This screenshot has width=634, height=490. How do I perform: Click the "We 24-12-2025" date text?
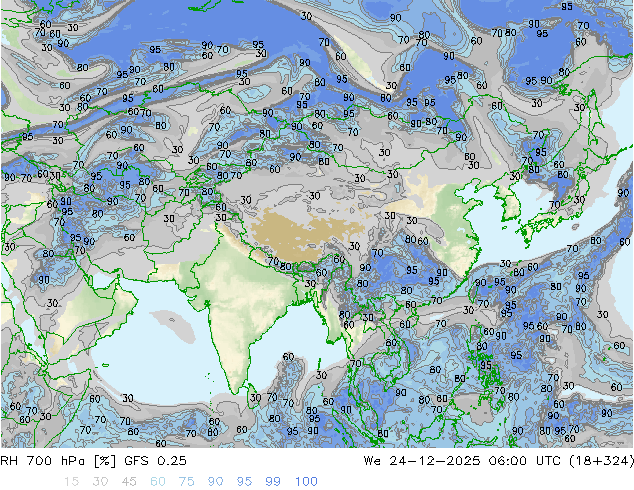422,461
